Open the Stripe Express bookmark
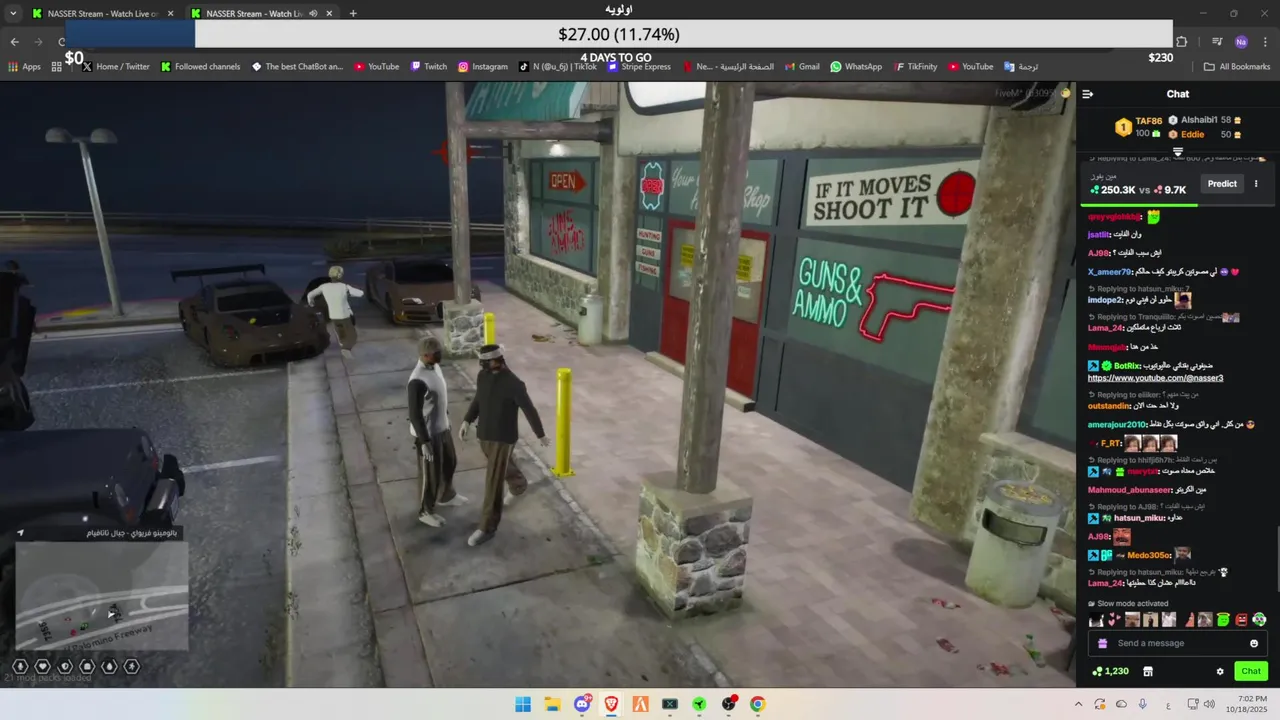 (x=639, y=67)
